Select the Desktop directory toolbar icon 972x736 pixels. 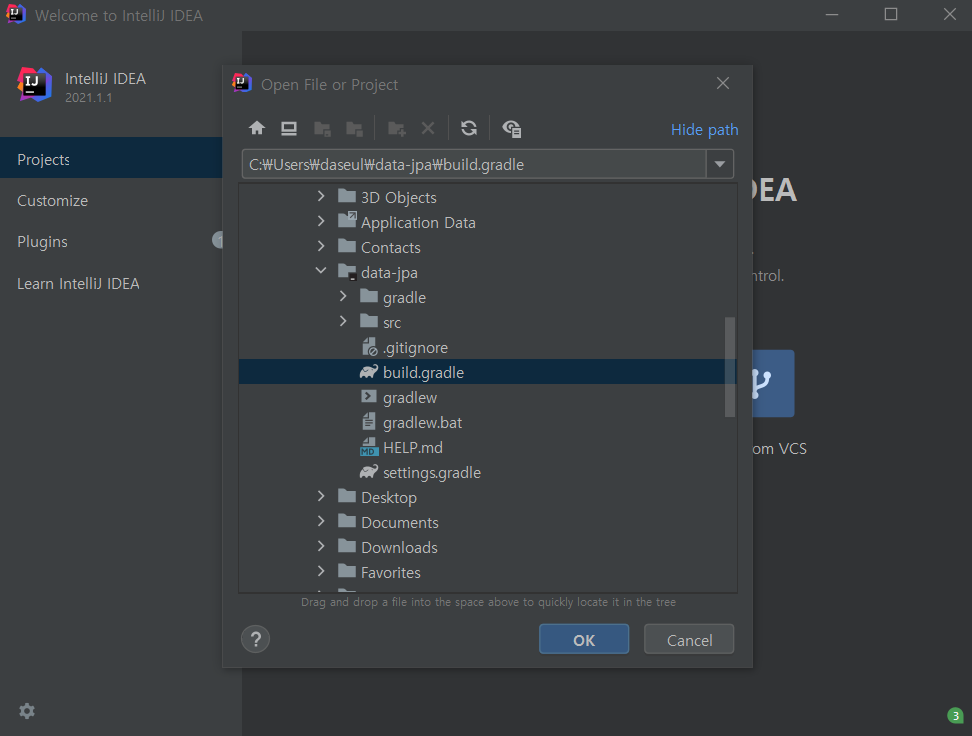click(289, 128)
